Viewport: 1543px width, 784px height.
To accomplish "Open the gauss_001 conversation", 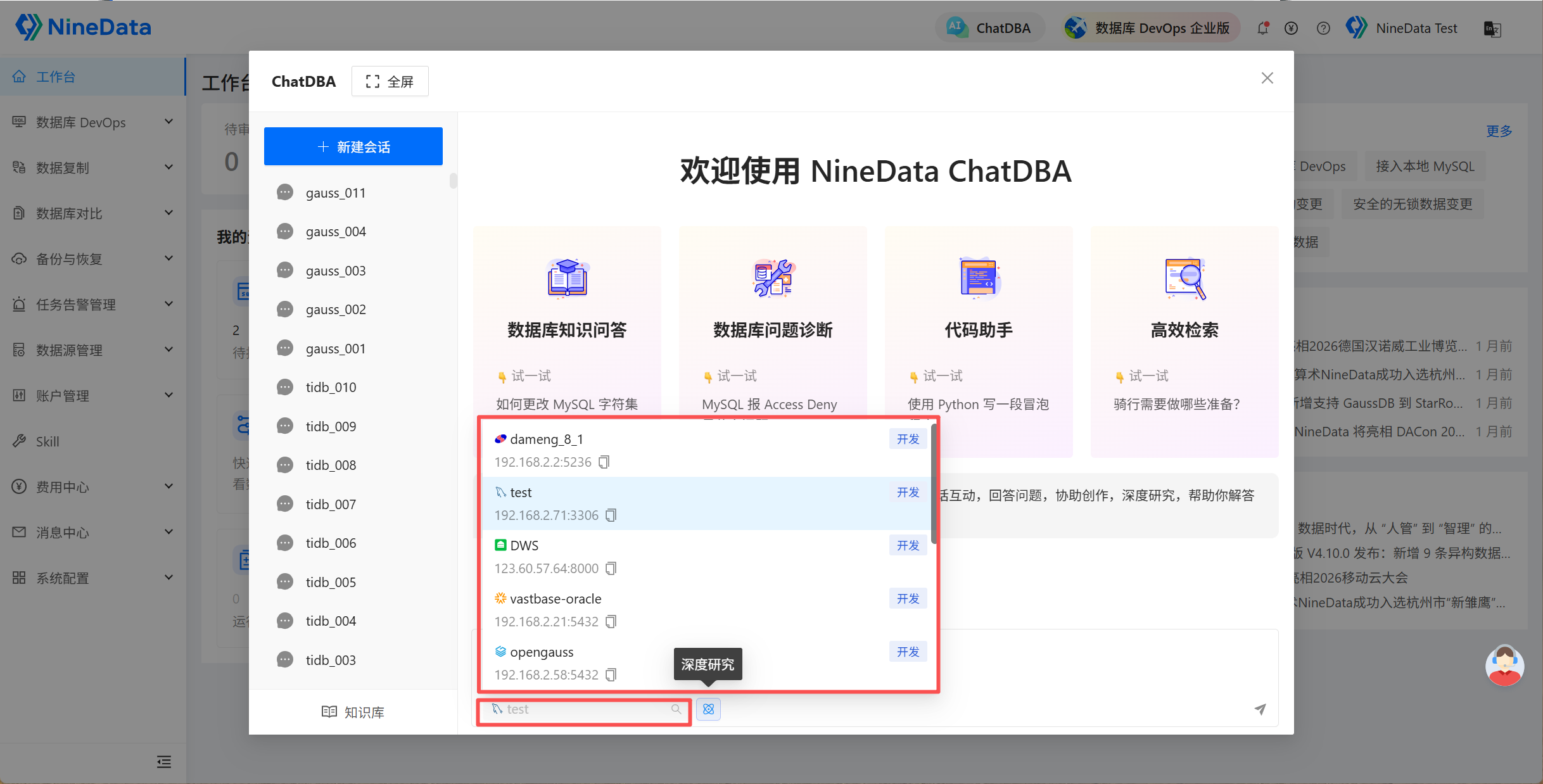I will pyautogui.click(x=353, y=348).
